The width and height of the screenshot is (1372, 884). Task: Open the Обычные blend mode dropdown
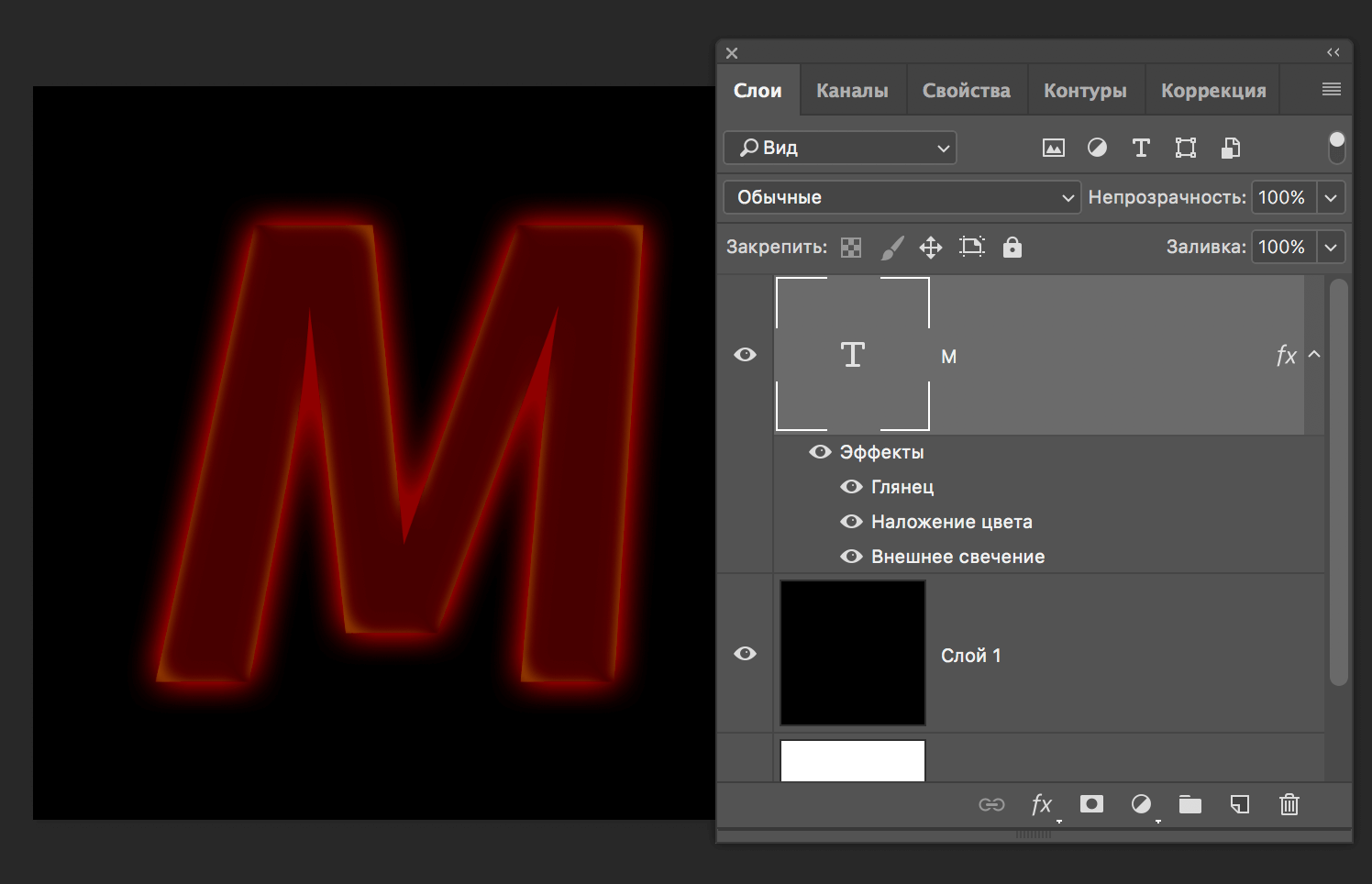pos(902,197)
